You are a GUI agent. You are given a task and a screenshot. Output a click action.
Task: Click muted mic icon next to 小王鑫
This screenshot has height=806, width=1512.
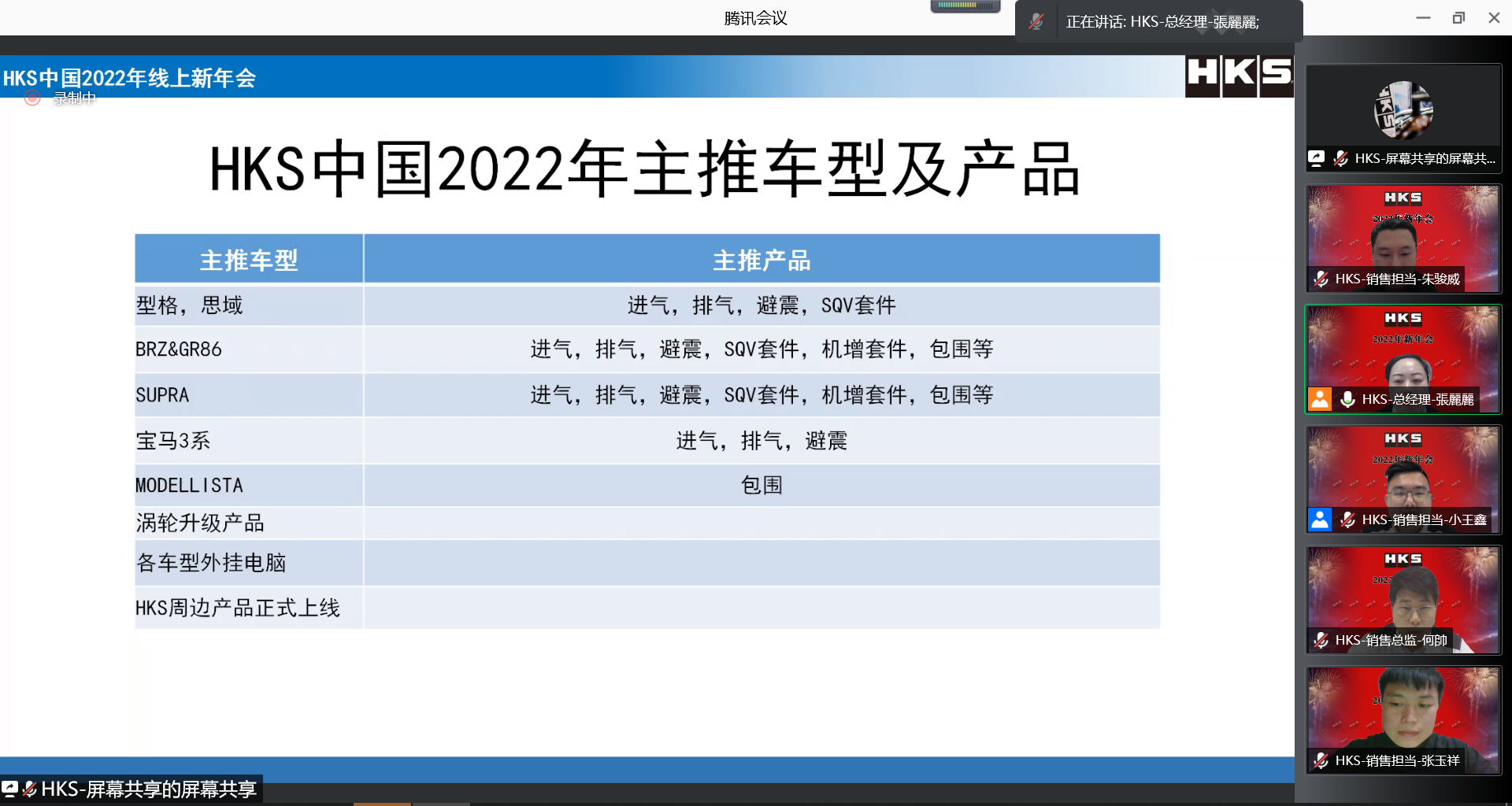pyautogui.click(x=1347, y=519)
